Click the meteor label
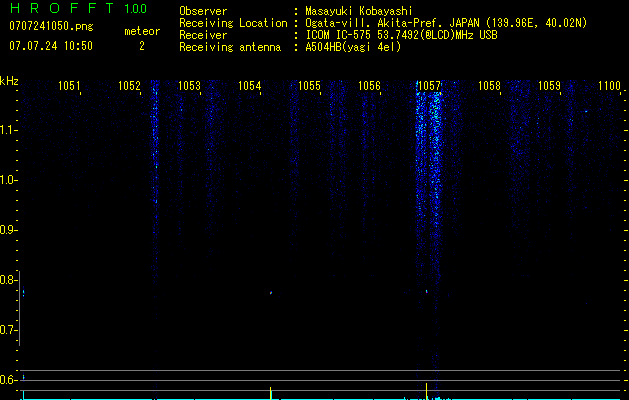 click(142, 31)
